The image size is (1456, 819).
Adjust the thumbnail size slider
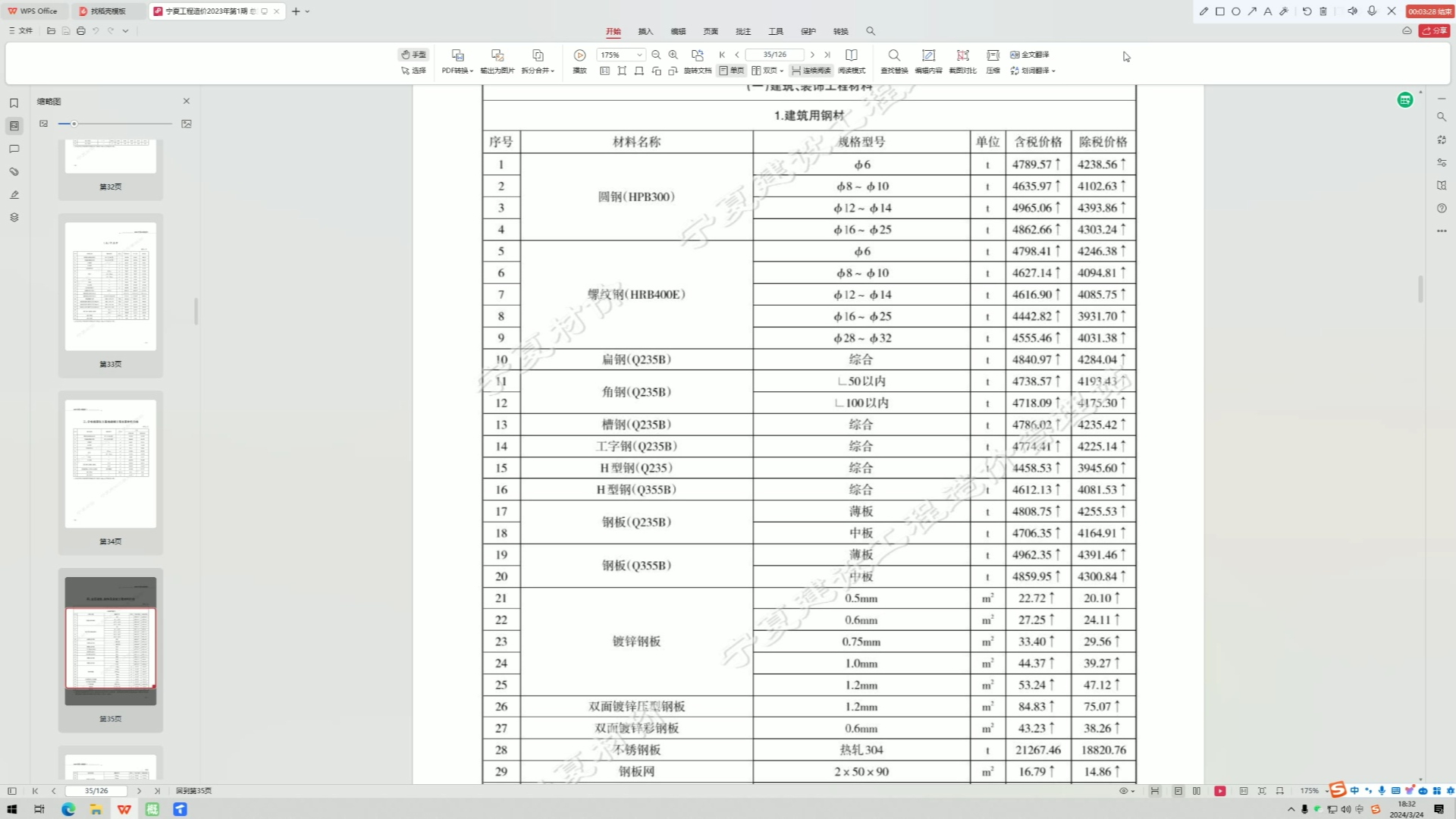pyautogui.click(x=74, y=124)
